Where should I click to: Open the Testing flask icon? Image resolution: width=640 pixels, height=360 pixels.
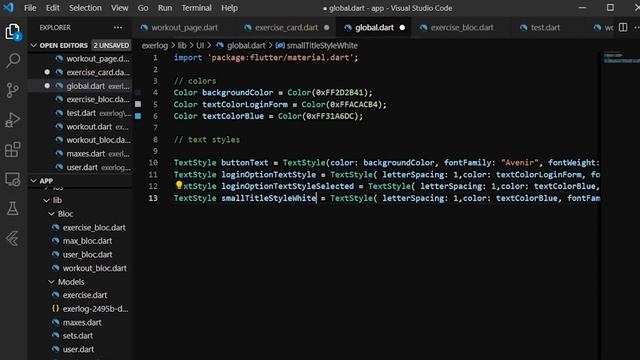coord(13,209)
